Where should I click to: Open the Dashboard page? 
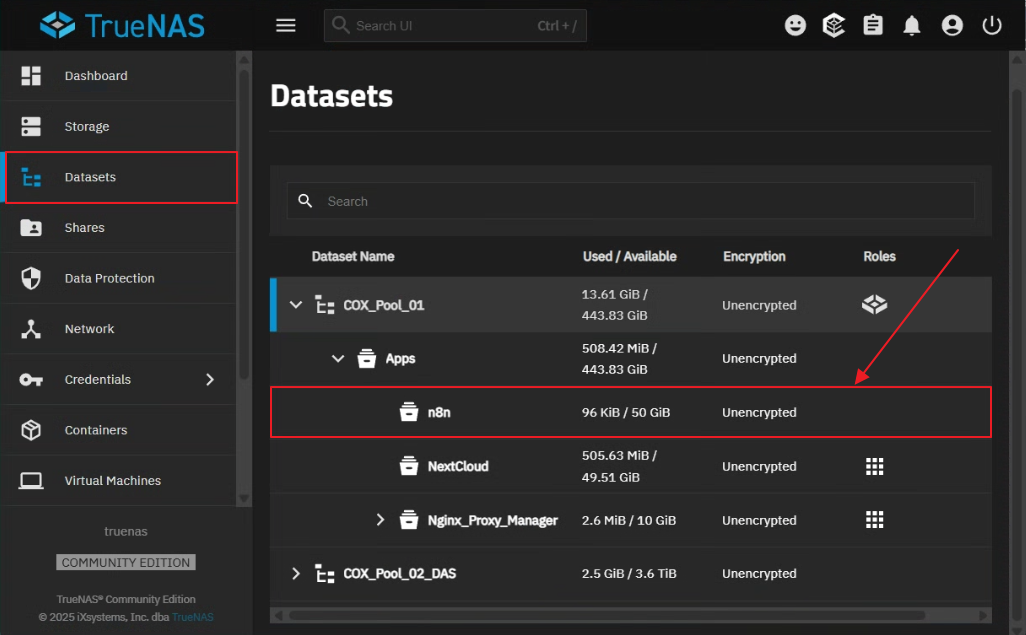click(118, 76)
